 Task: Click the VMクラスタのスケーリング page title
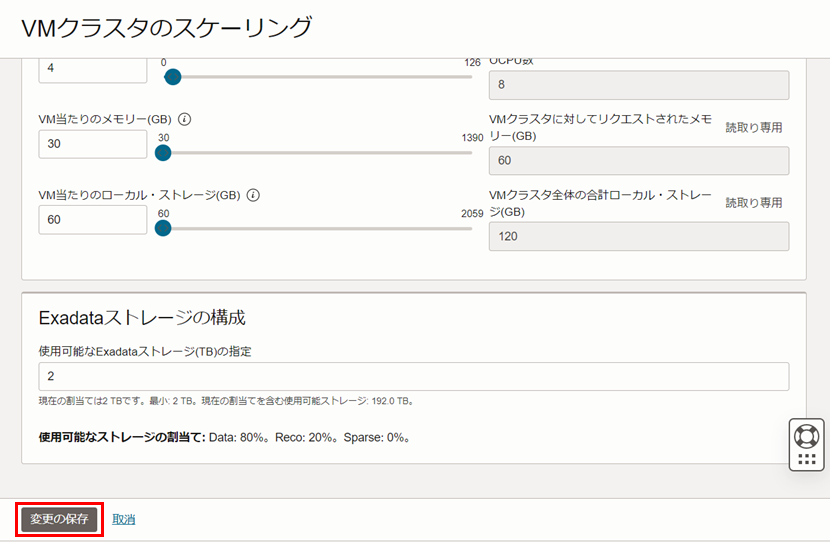click(x=166, y=28)
